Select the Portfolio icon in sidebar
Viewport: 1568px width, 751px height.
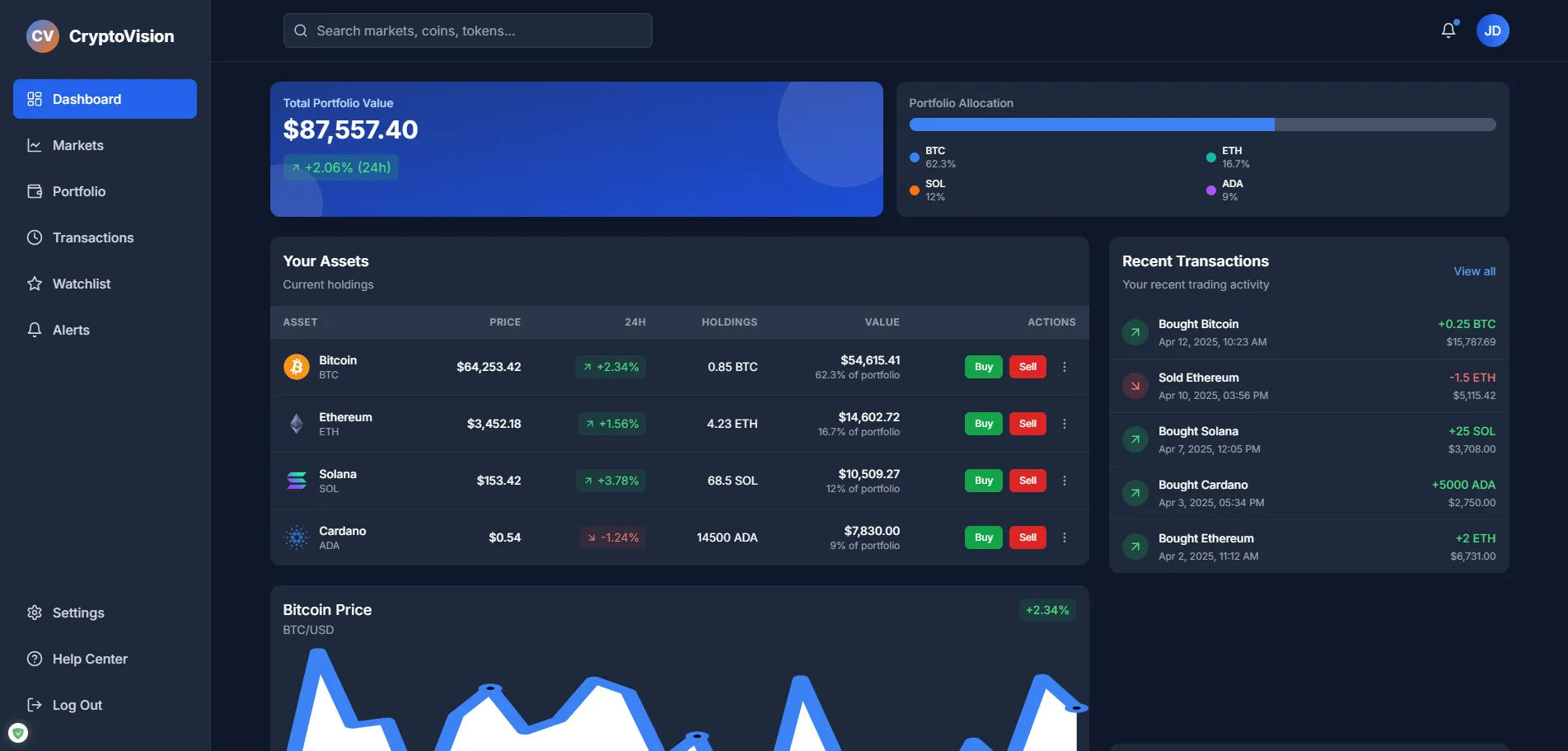point(34,190)
